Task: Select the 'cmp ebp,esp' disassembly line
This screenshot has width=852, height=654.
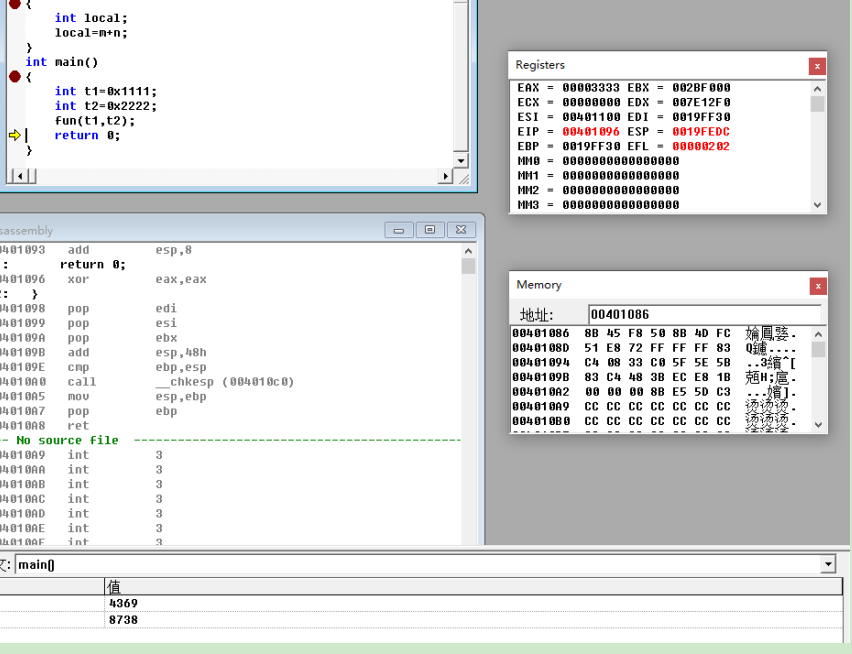Action: tap(103, 368)
